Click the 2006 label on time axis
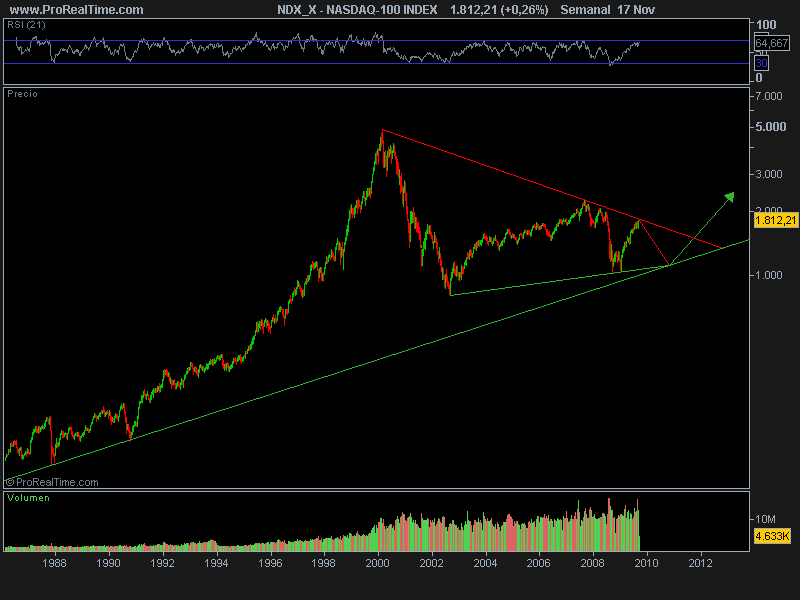The image size is (800, 600). (x=539, y=563)
